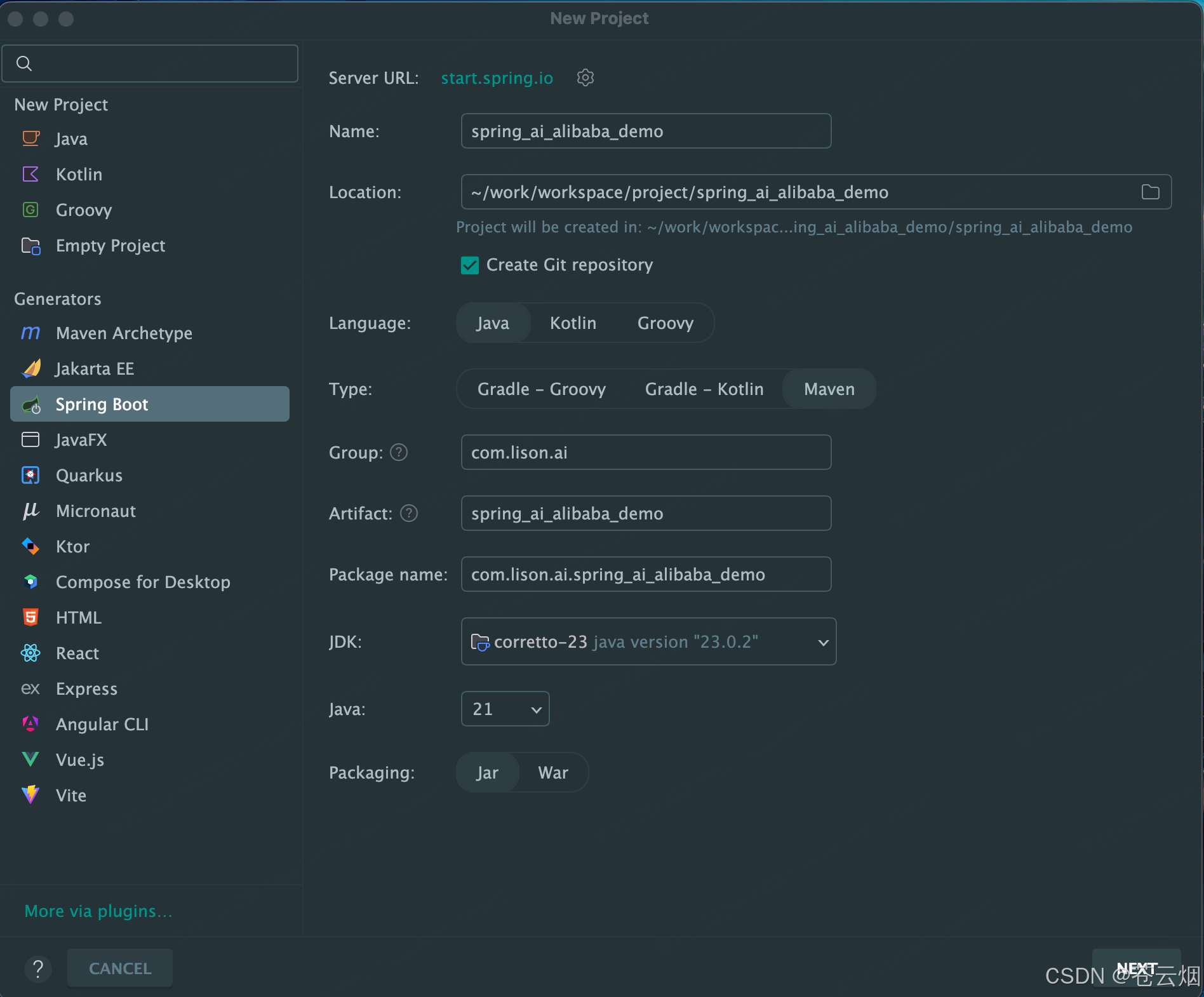The height and width of the screenshot is (997, 1204).
Task: Click the Location path input field
Action: click(x=816, y=192)
